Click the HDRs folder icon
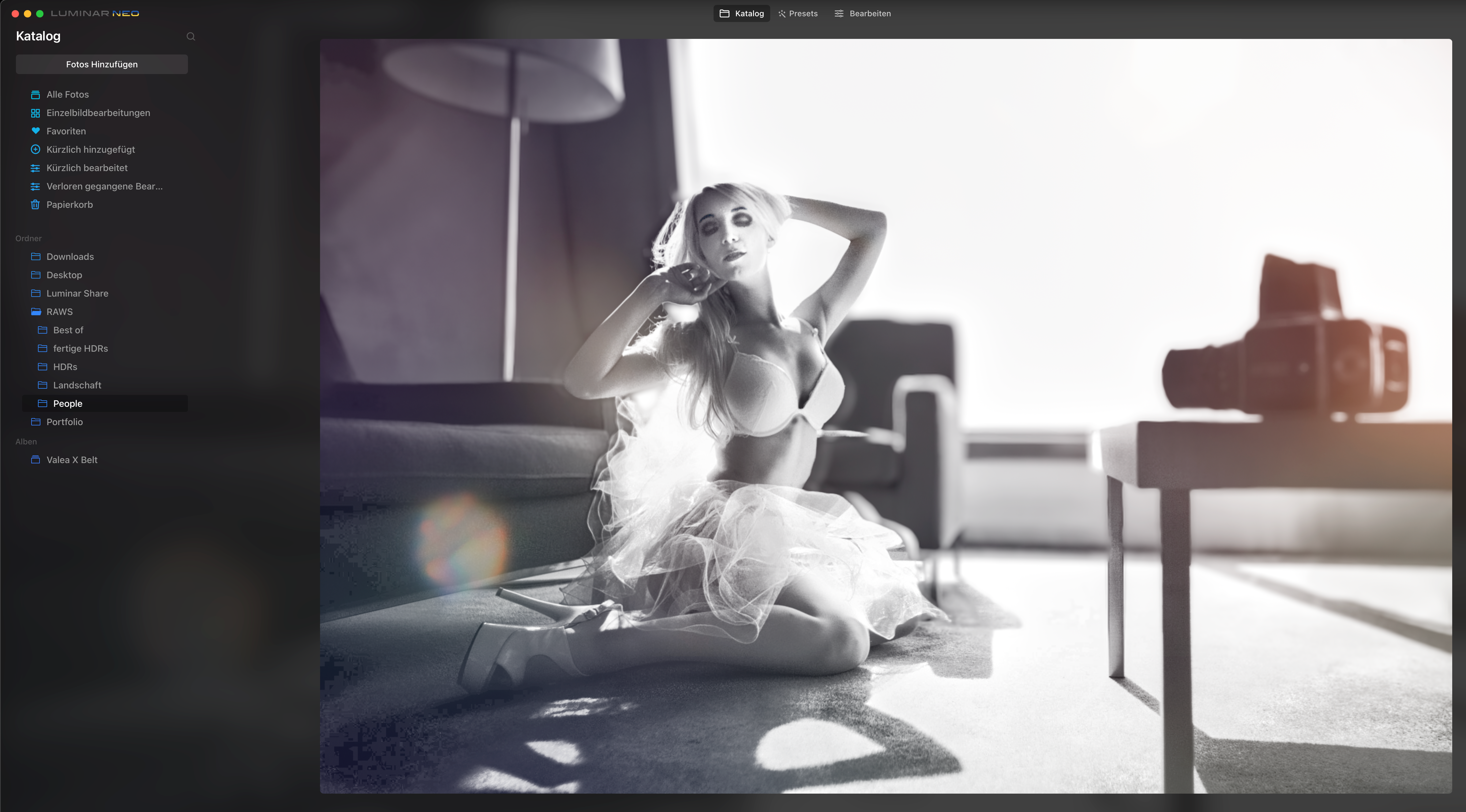 [43, 366]
